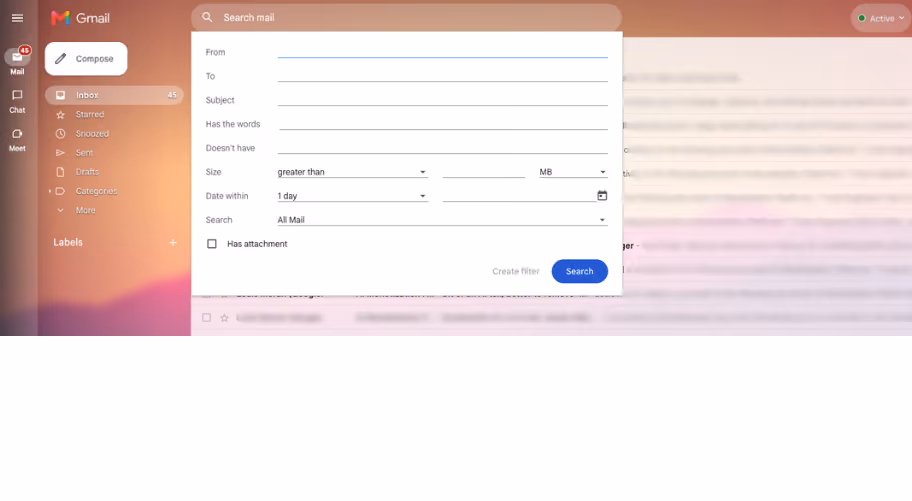Viewport: 912px width, 501px height.
Task: Open the Sent folder
Action: pyautogui.click(x=84, y=153)
